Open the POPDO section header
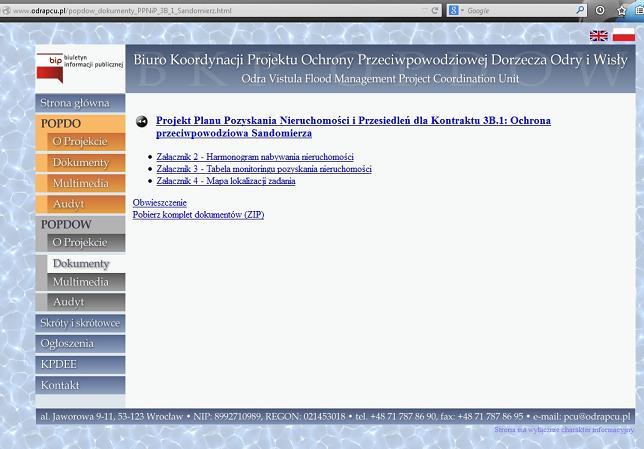The image size is (644, 449). [80, 123]
